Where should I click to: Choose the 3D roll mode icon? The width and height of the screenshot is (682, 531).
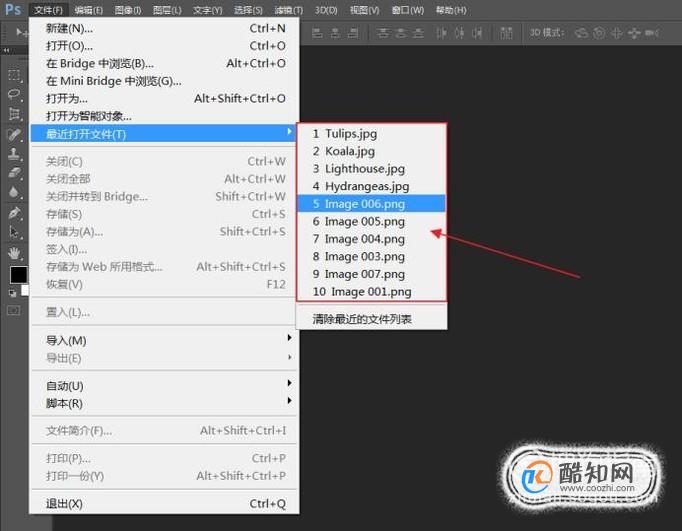599,33
